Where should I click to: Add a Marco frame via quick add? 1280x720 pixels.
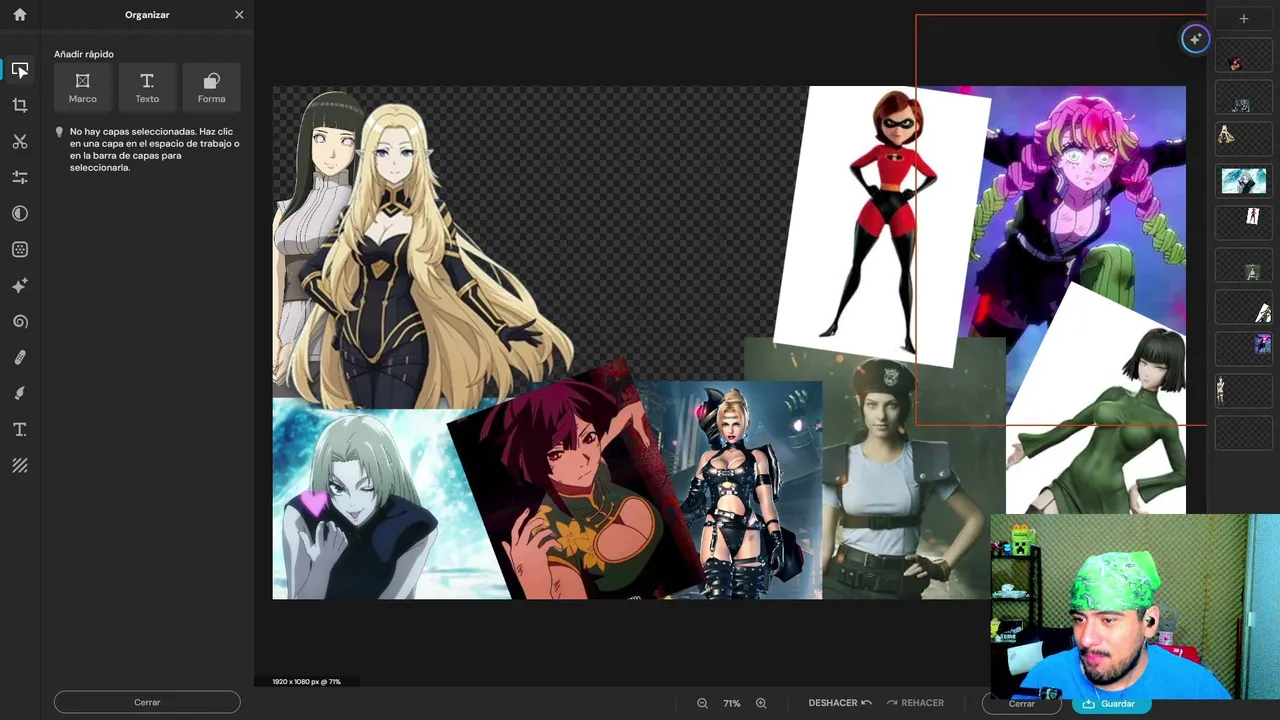tap(83, 87)
